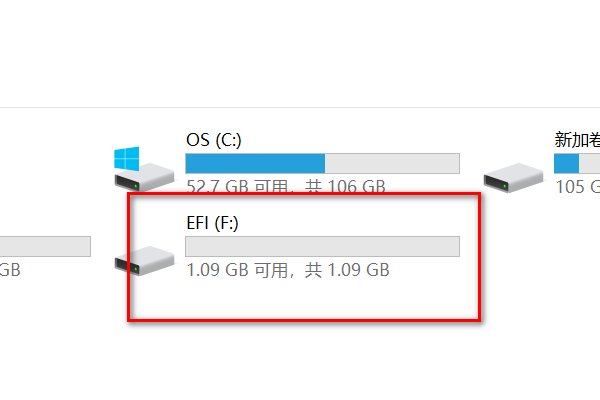Click the Windows logo on the C: drive
Screen dimensions: 600x400
[127, 158]
